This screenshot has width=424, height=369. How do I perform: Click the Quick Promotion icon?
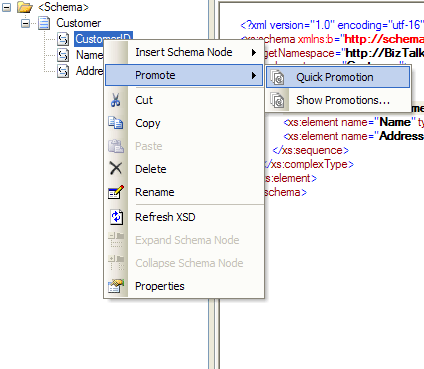pyautogui.click(x=277, y=77)
